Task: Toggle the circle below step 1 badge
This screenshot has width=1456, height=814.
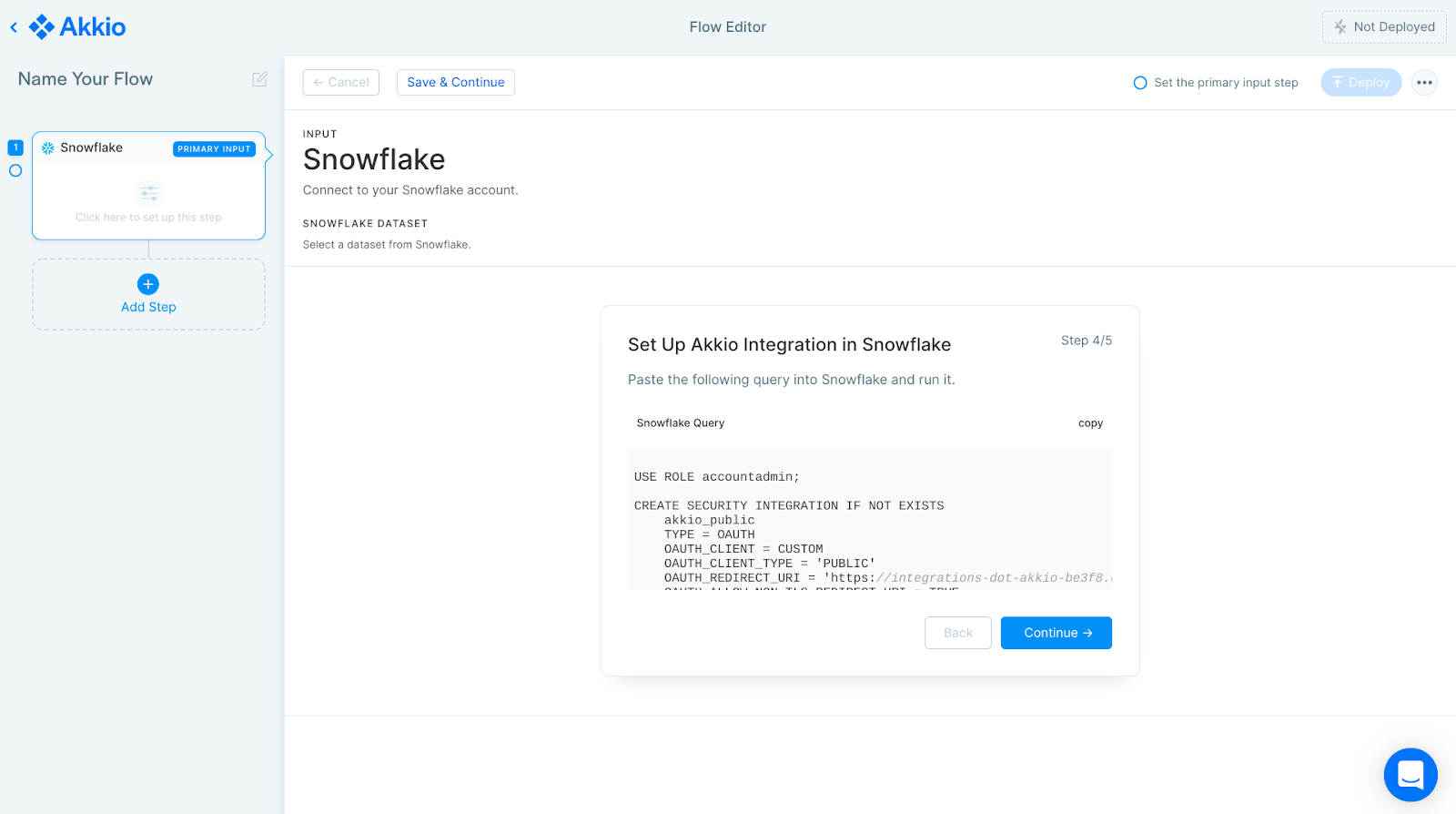Action: click(15, 170)
